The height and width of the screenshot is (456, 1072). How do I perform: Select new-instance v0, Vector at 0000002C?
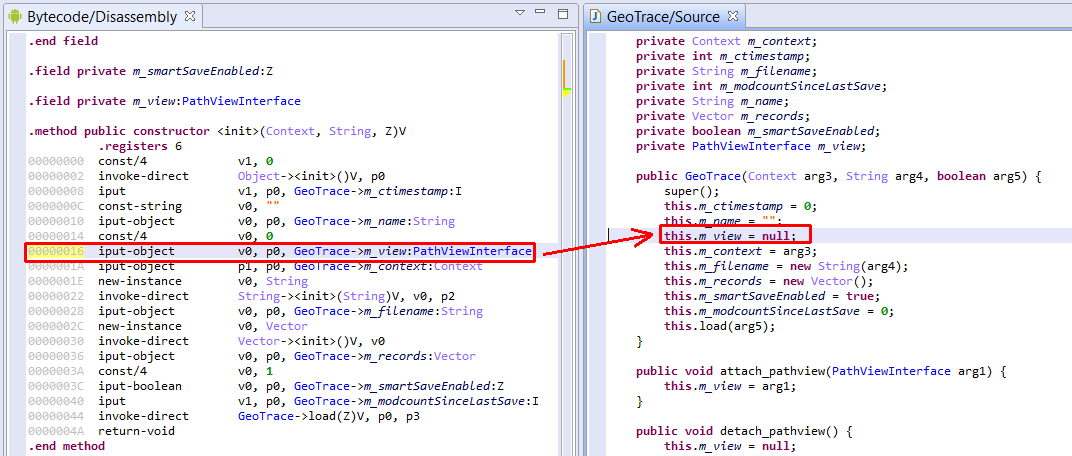168,327
